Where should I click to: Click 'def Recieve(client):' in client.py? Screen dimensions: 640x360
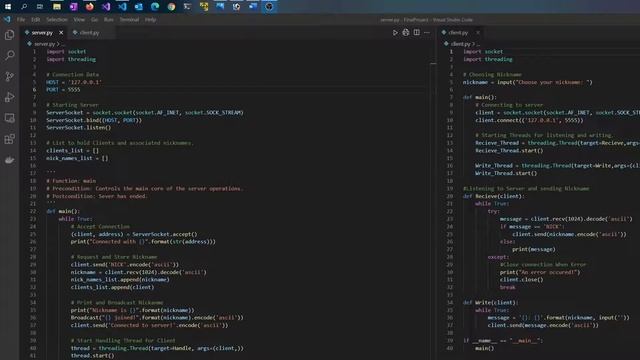493,196
